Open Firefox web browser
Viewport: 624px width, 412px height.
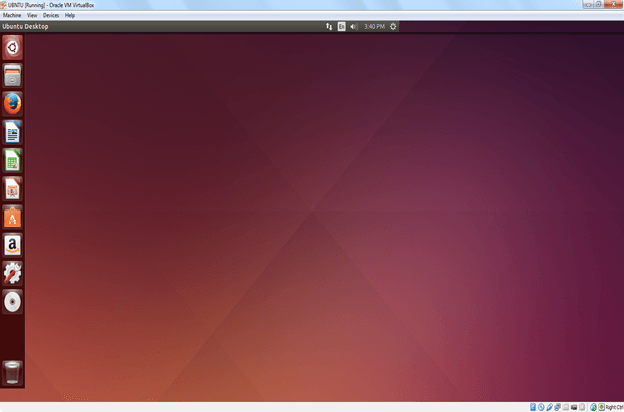click(12, 103)
